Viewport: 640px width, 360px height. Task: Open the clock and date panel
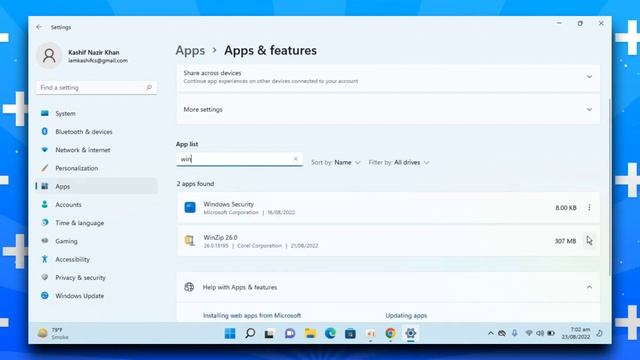pos(576,333)
